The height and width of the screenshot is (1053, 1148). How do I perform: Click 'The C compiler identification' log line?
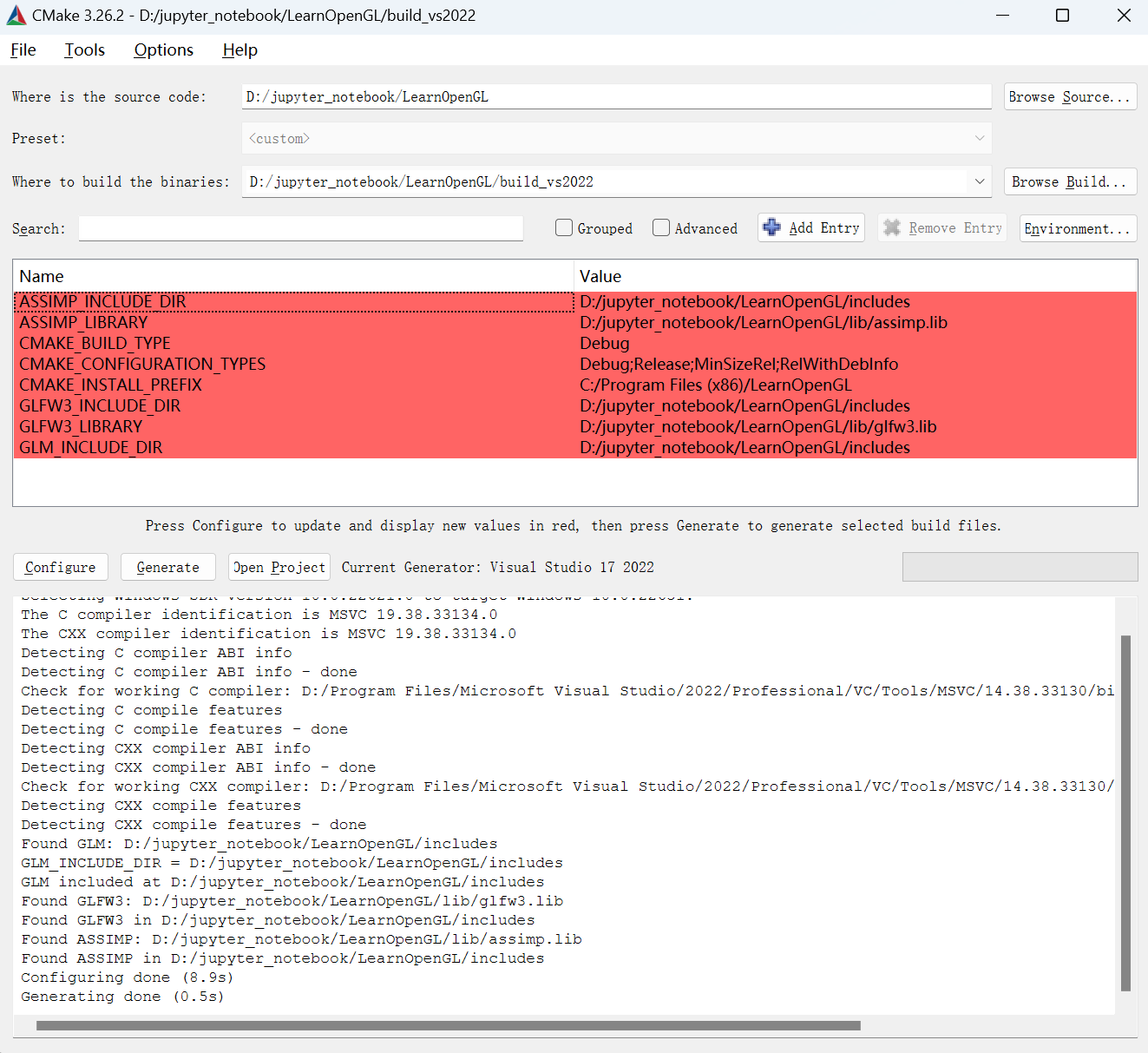pyautogui.click(x=259, y=615)
